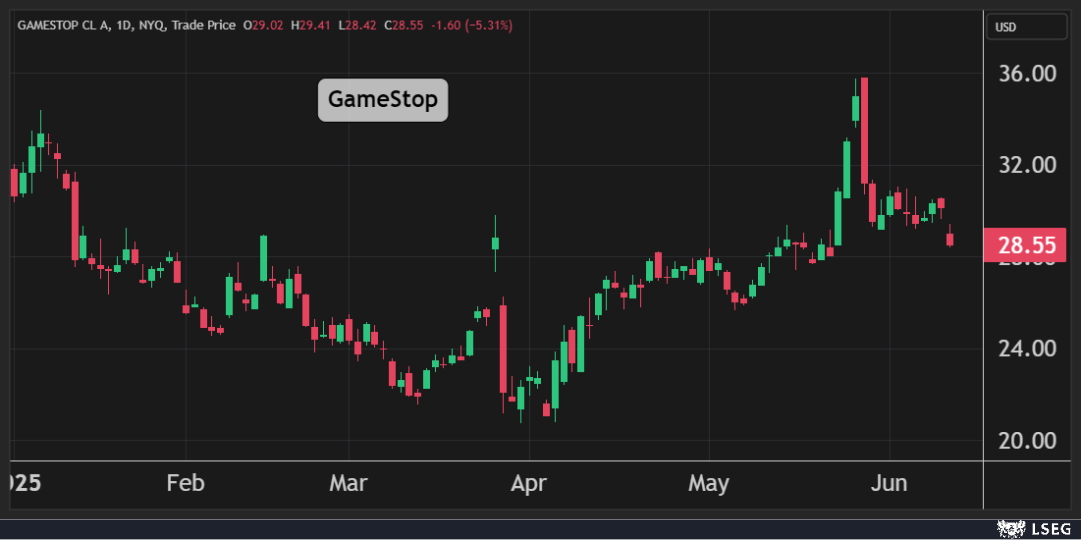Screen dimensions: 1081x540
Task: Select the Jun marker on time axis
Action: tap(889, 484)
